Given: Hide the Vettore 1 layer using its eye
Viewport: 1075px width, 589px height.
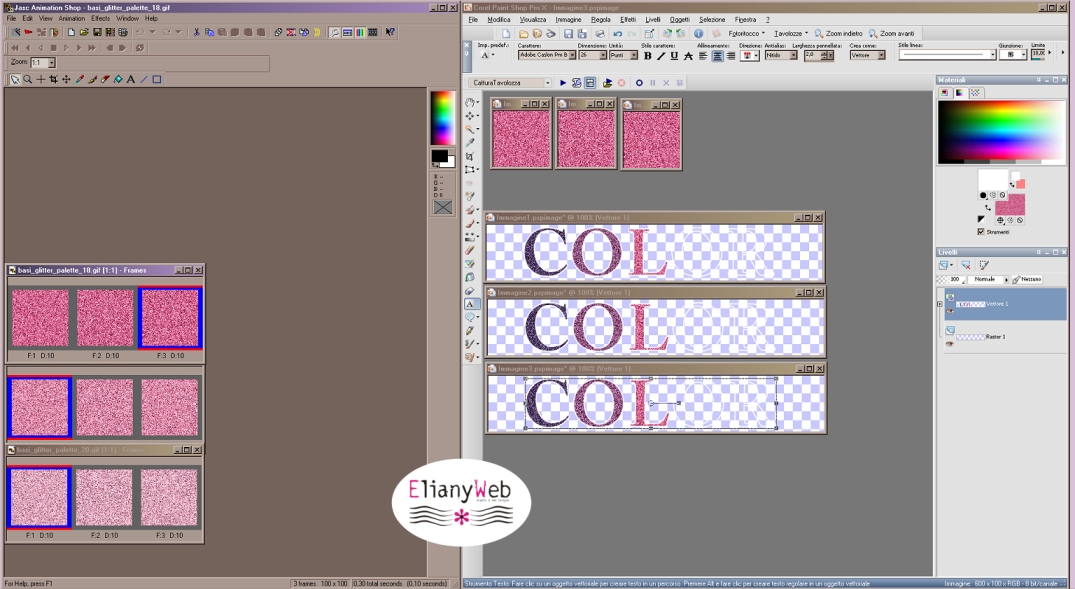Looking at the screenshot, I should coord(949,311).
